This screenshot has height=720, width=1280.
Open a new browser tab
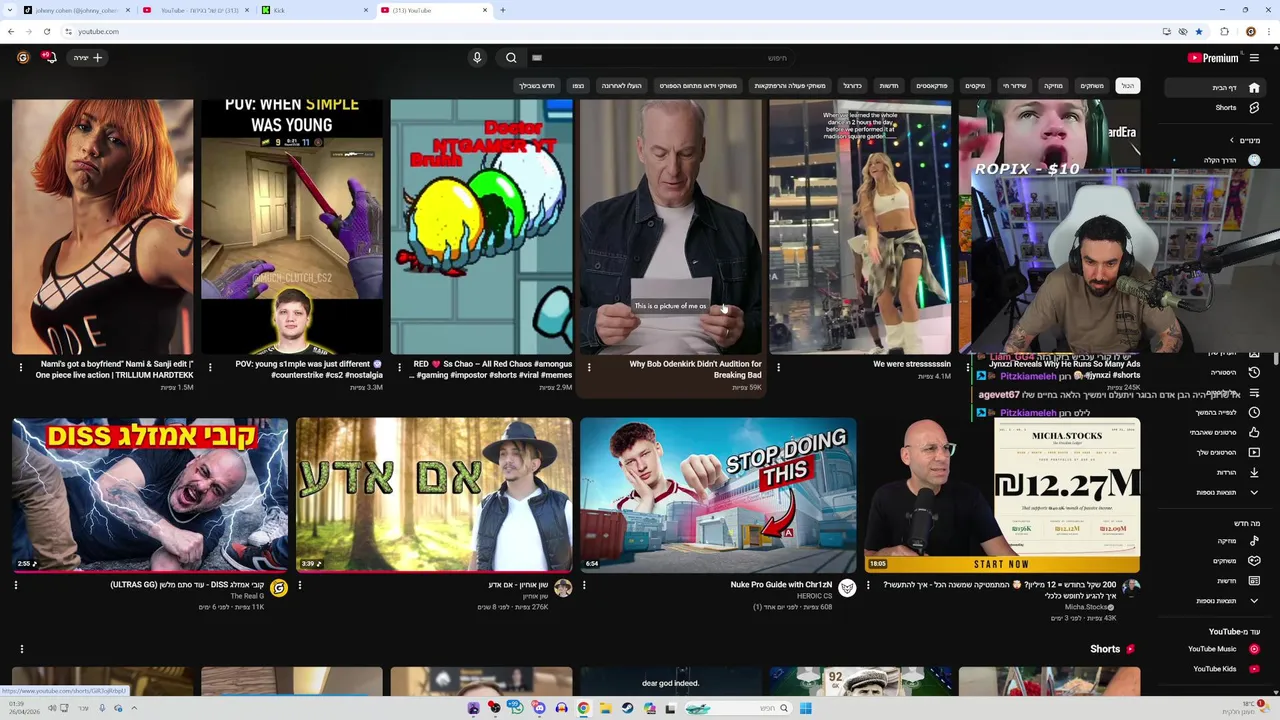pos(502,10)
